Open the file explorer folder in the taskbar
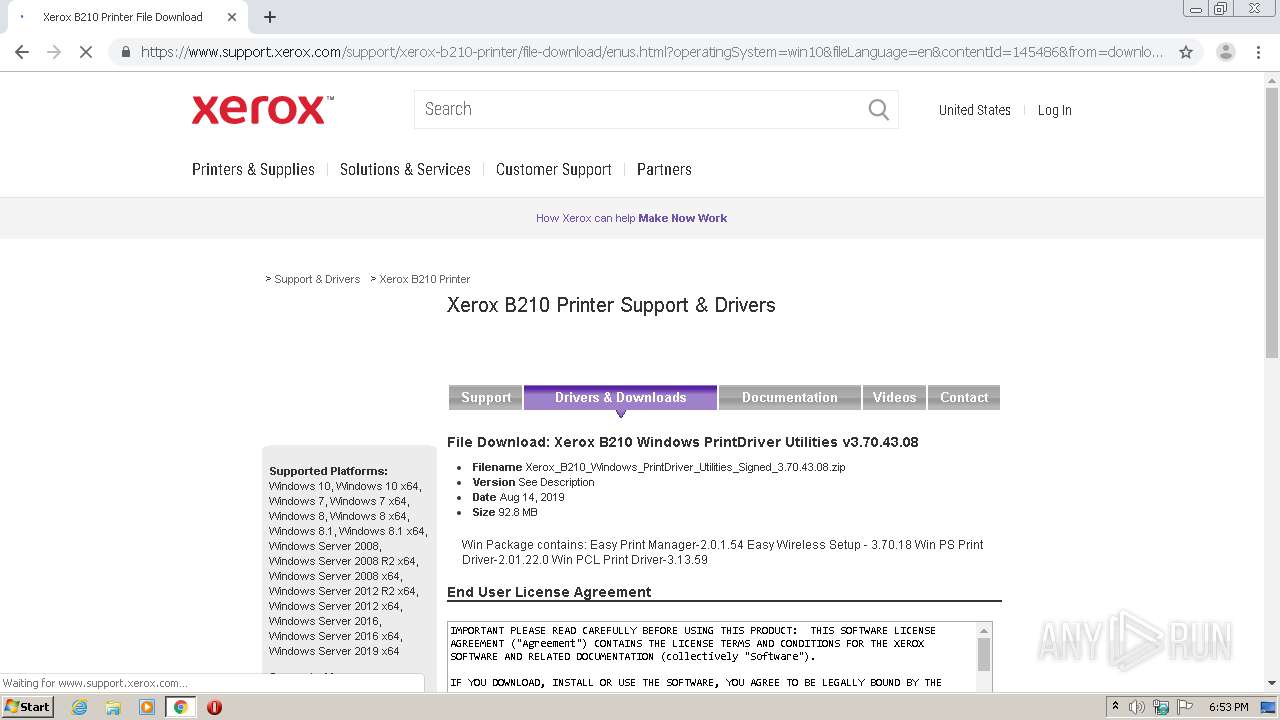The width and height of the screenshot is (1280, 720). 113,707
